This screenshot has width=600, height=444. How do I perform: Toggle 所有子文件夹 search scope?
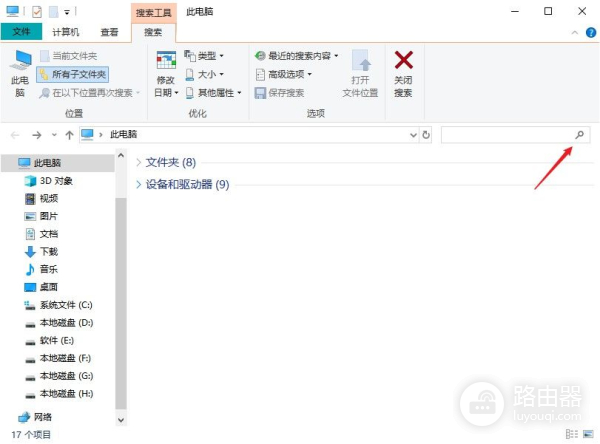pyautogui.click(x=73, y=74)
